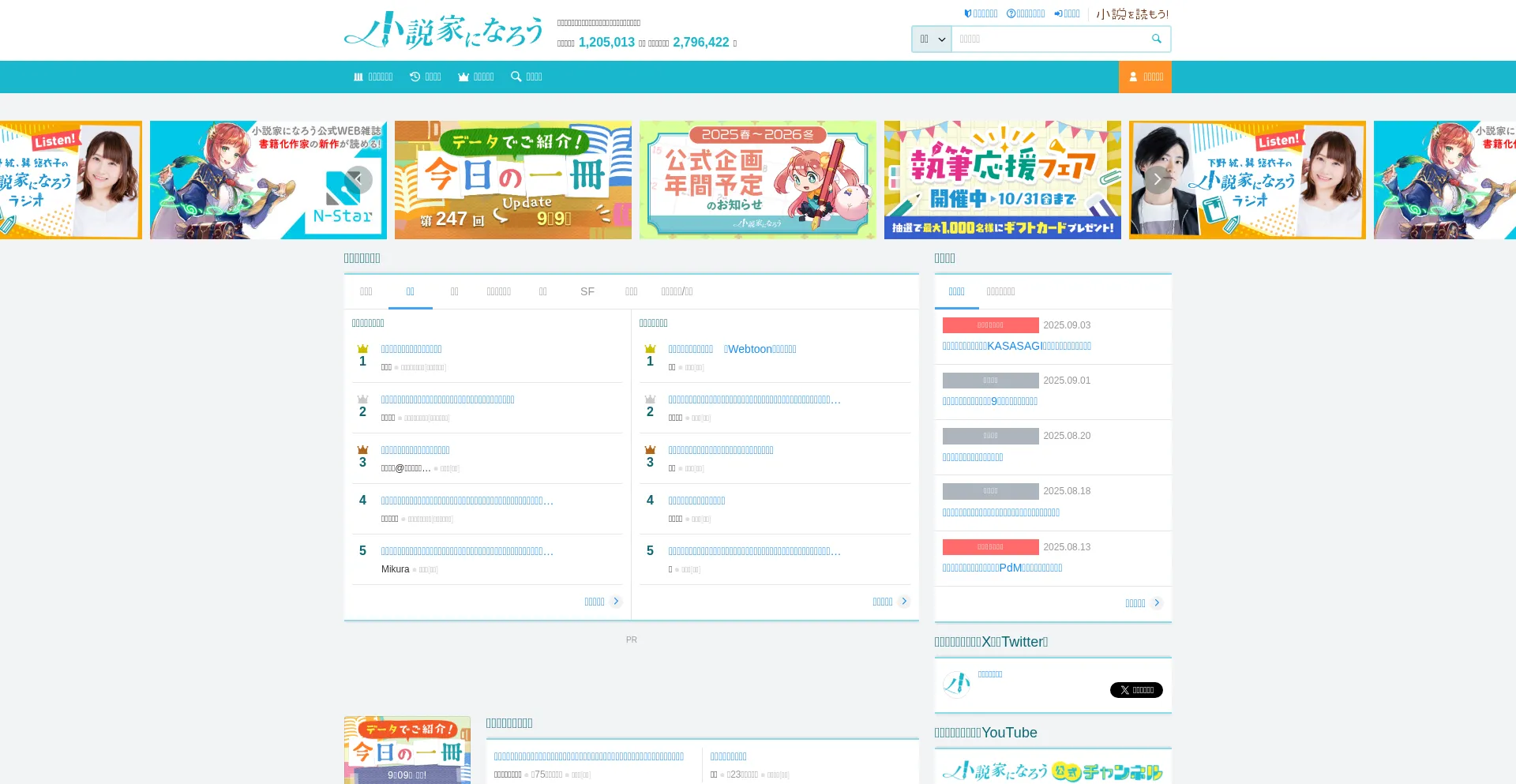Image resolution: width=1516 pixels, height=784 pixels.
Task: Expand more link under the news list
Action: click(x=1144, y=603)
